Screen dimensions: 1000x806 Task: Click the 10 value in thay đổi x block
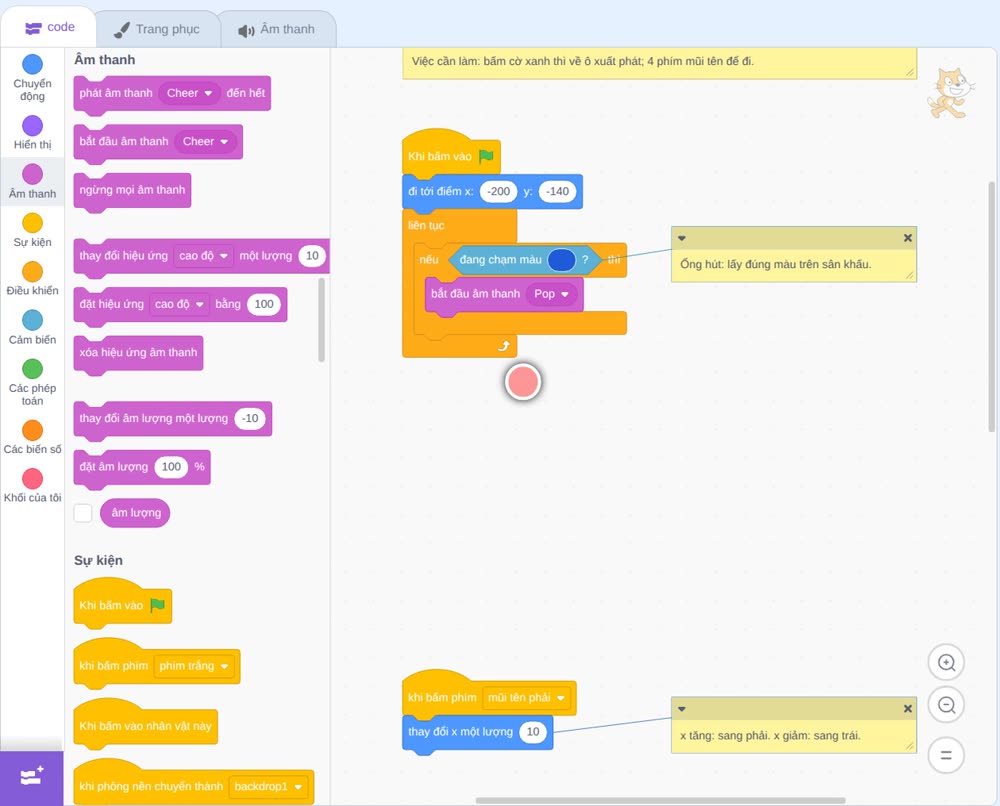tap(533, 731)
